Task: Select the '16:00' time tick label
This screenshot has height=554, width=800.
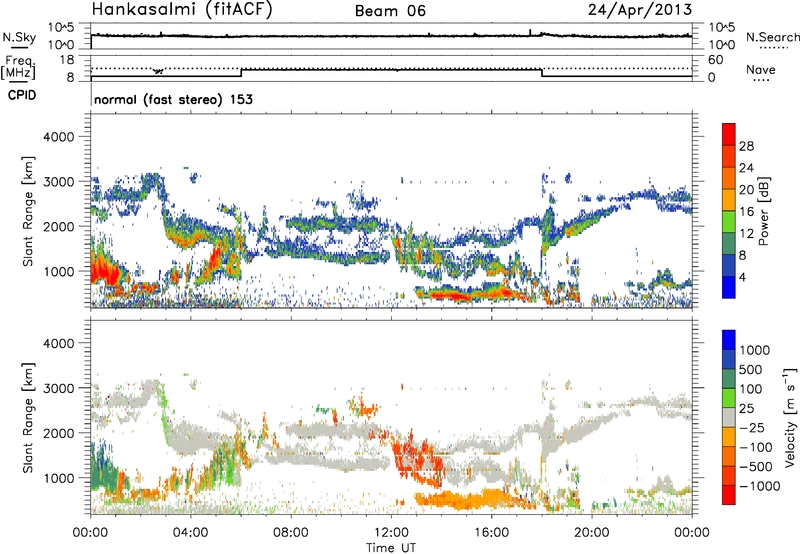Action: 491,533
